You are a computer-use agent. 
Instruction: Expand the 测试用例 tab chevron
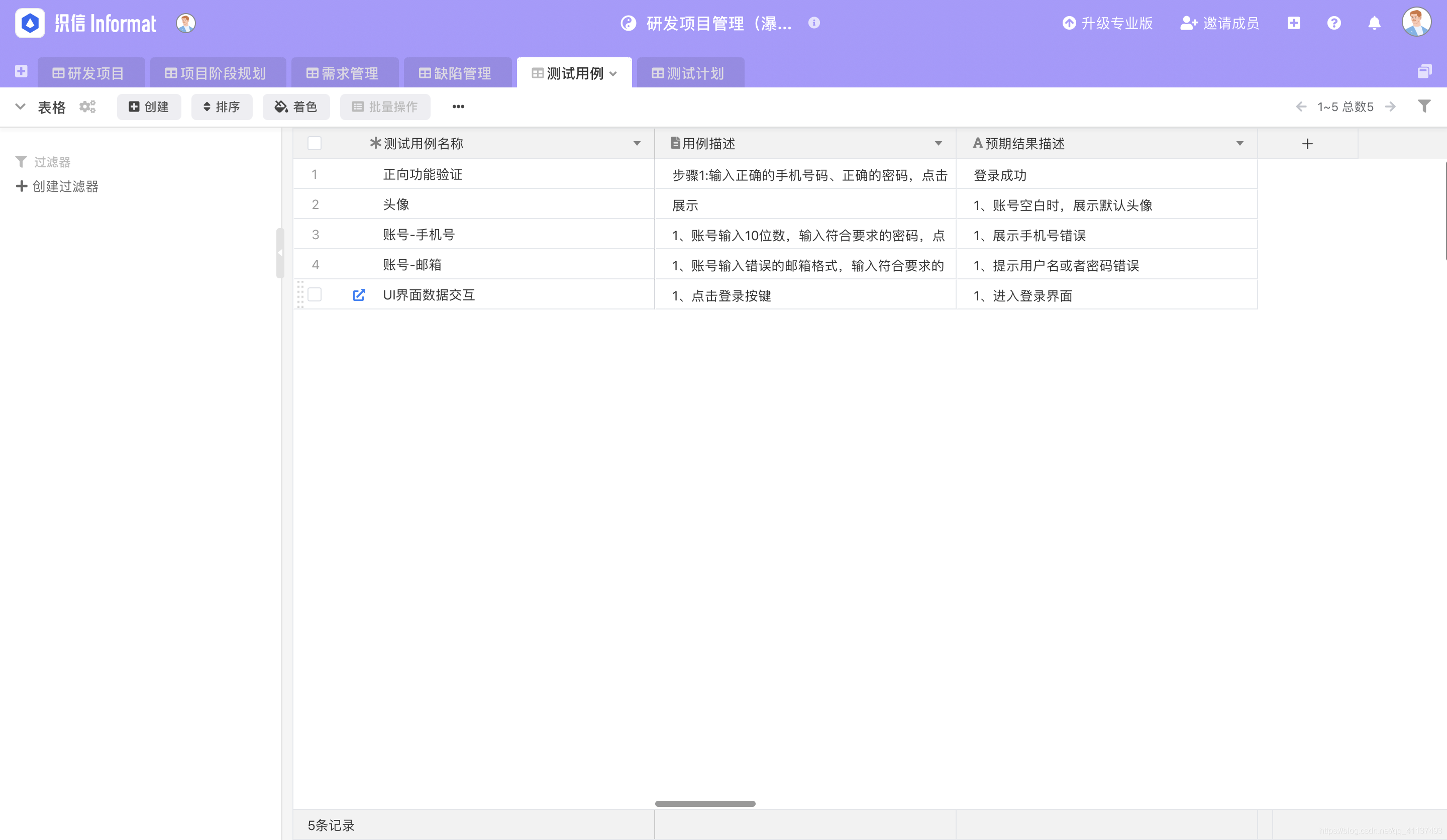click(613, 73)
